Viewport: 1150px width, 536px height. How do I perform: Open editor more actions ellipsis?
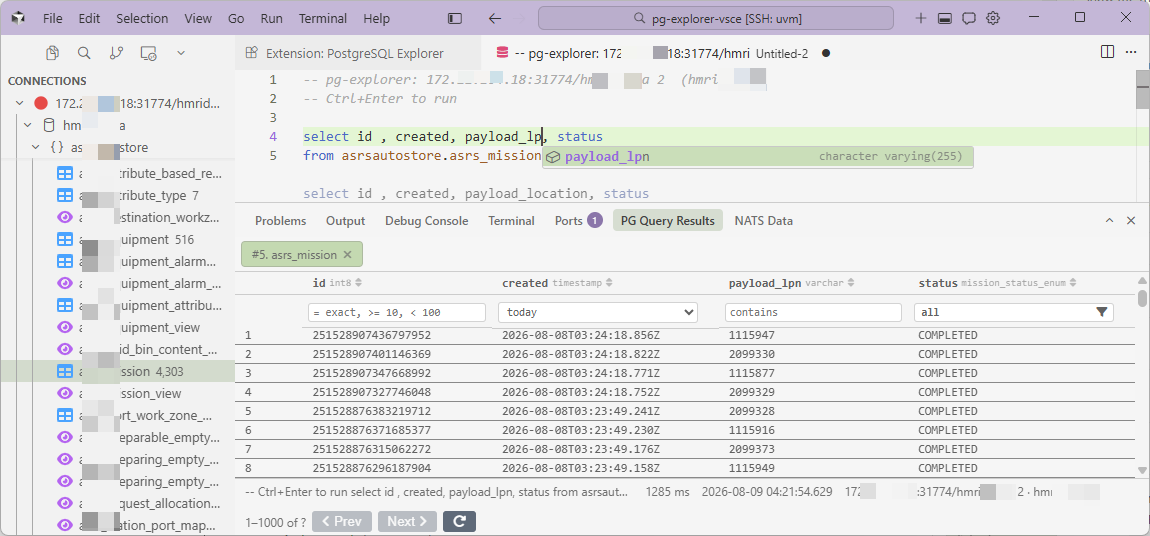pyautogui.click(x=1129, y=52)
